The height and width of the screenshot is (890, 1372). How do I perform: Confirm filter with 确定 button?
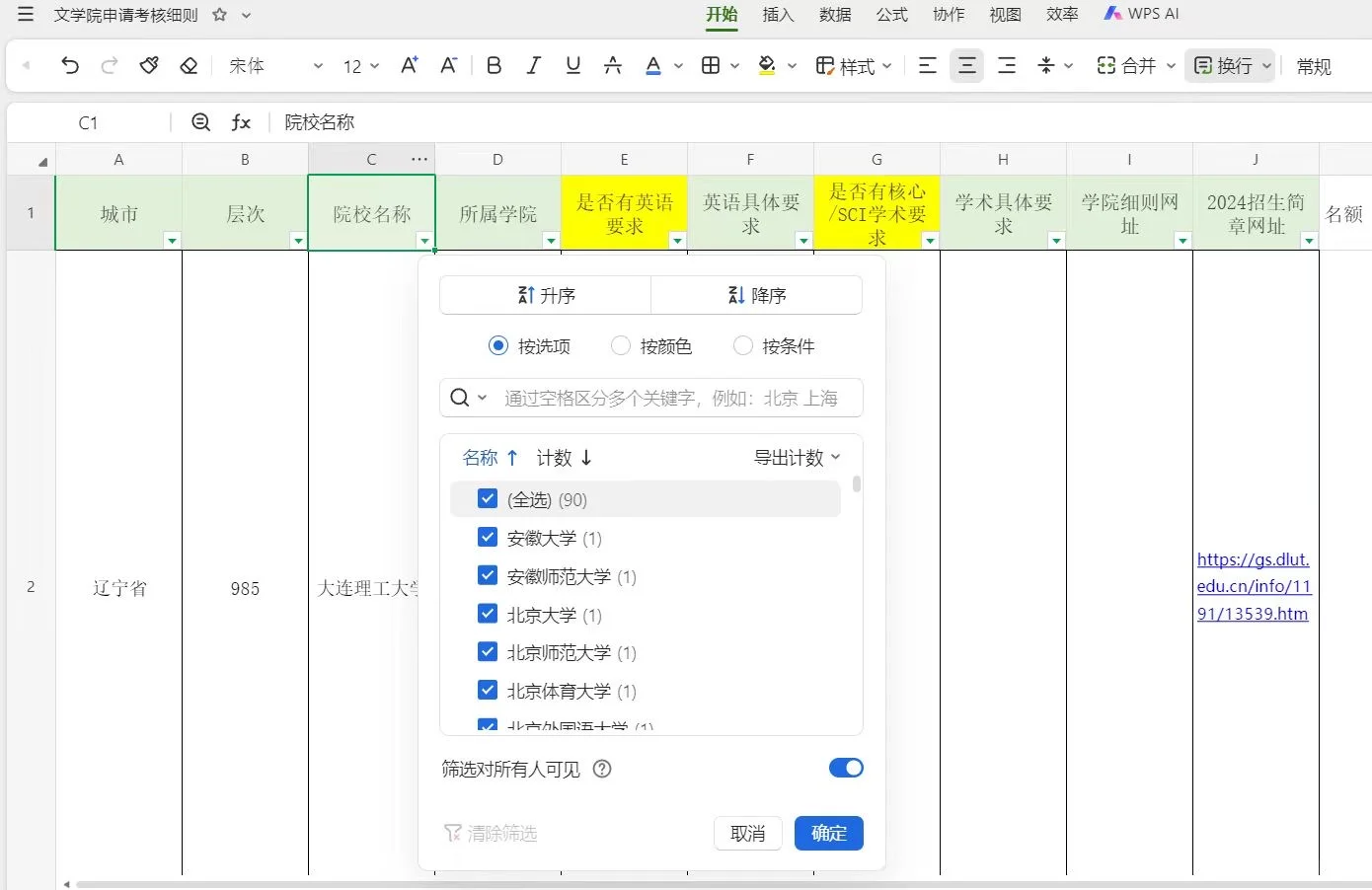point(829,833)
